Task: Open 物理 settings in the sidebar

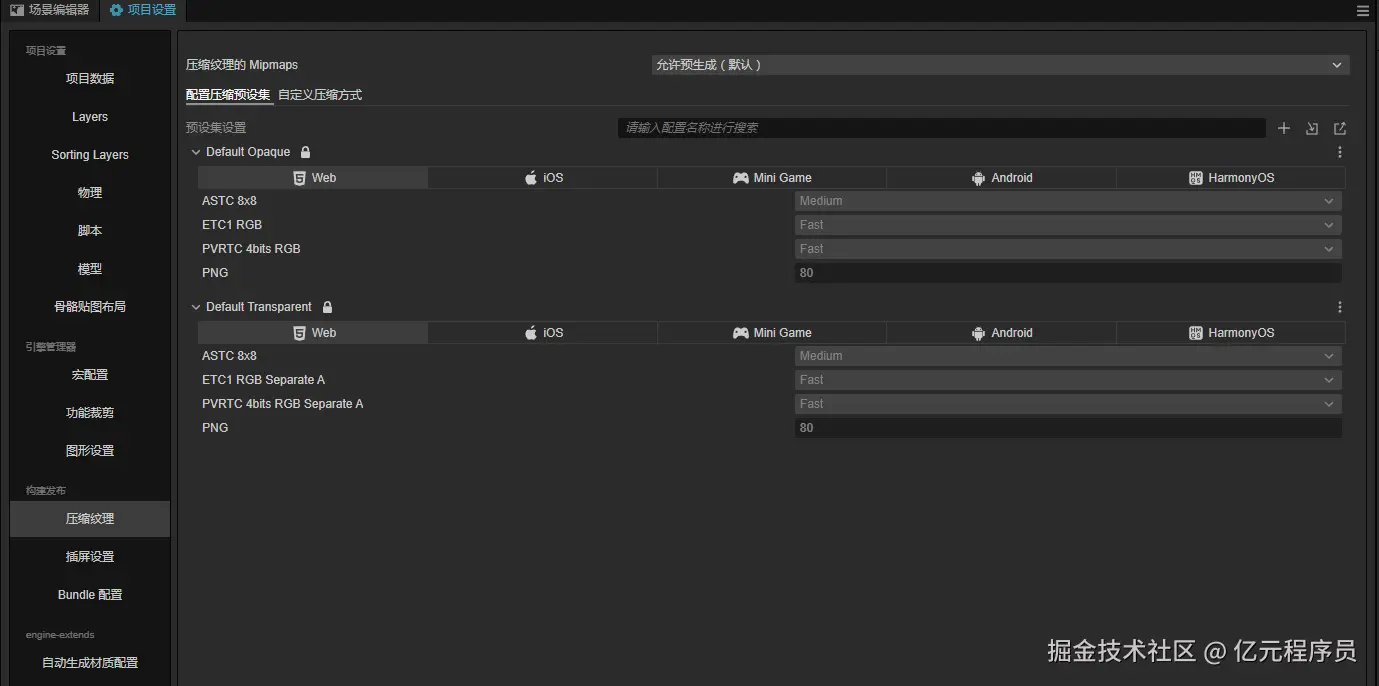Action: (90, 193)
